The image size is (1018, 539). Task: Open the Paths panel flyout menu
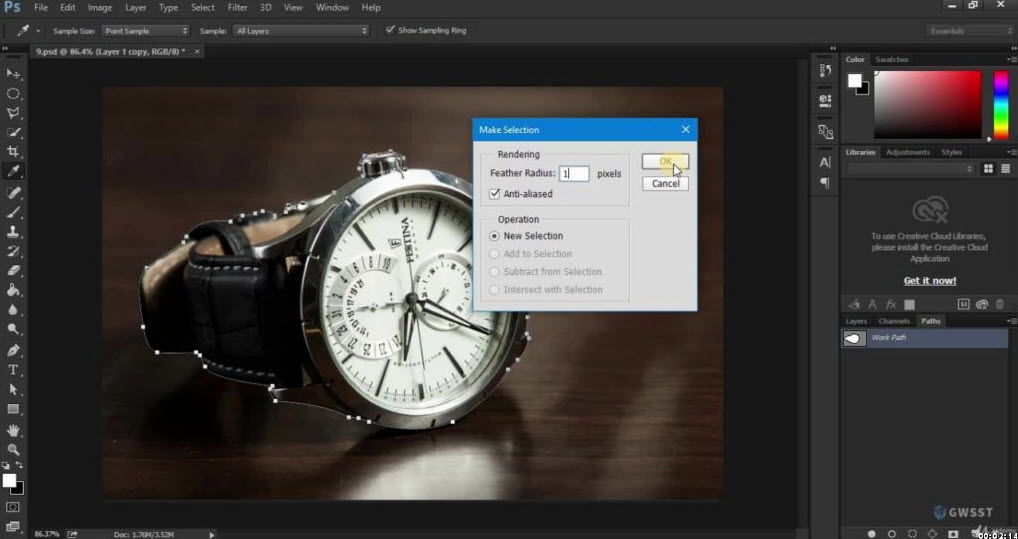[x=1011, y=321]
